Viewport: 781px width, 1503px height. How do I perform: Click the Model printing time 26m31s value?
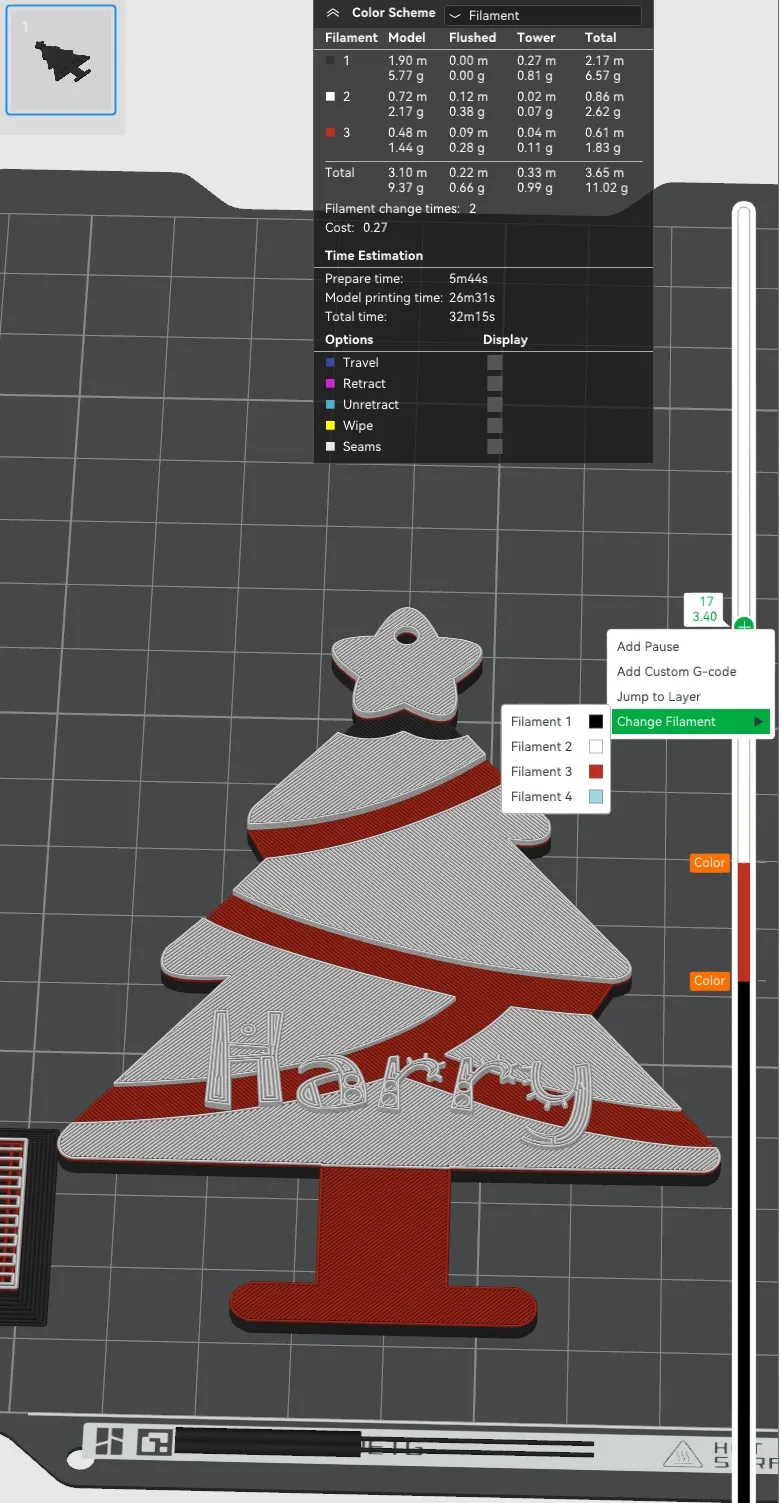point(472,298)
